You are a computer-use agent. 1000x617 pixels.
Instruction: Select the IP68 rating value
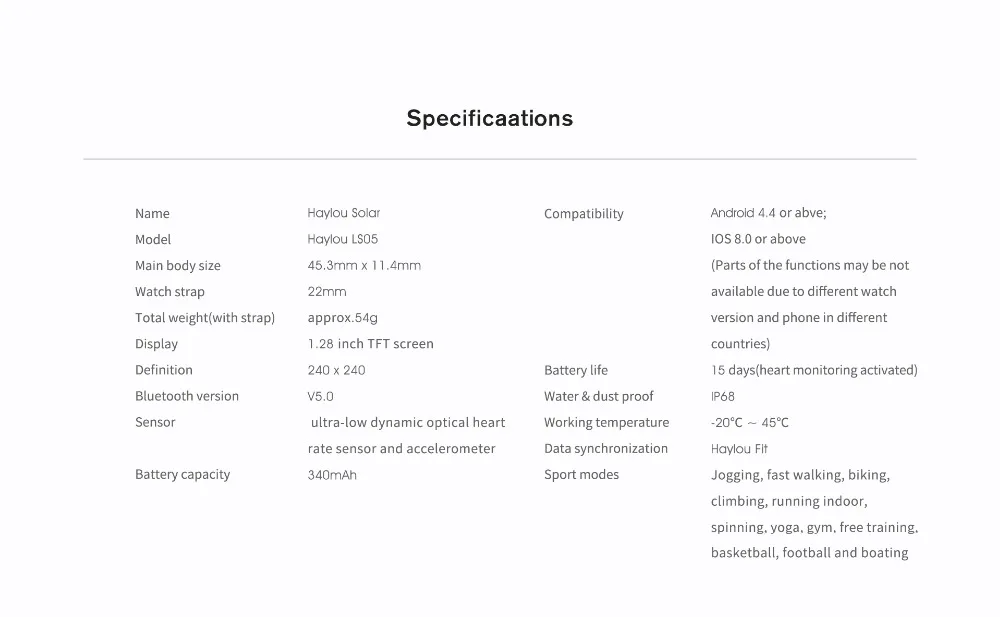[722, 396]
